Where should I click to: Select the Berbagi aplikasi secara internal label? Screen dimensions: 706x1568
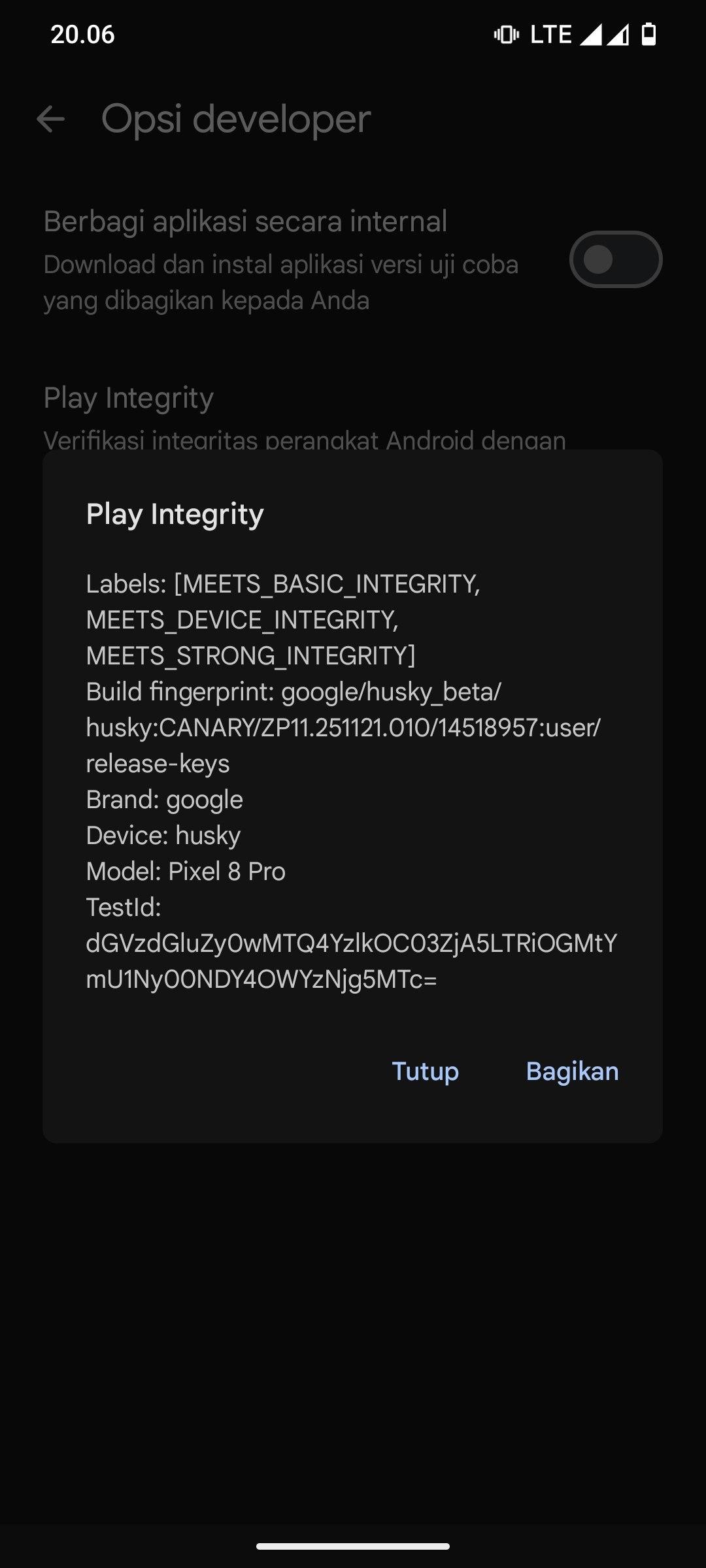[x=245, y=221]
